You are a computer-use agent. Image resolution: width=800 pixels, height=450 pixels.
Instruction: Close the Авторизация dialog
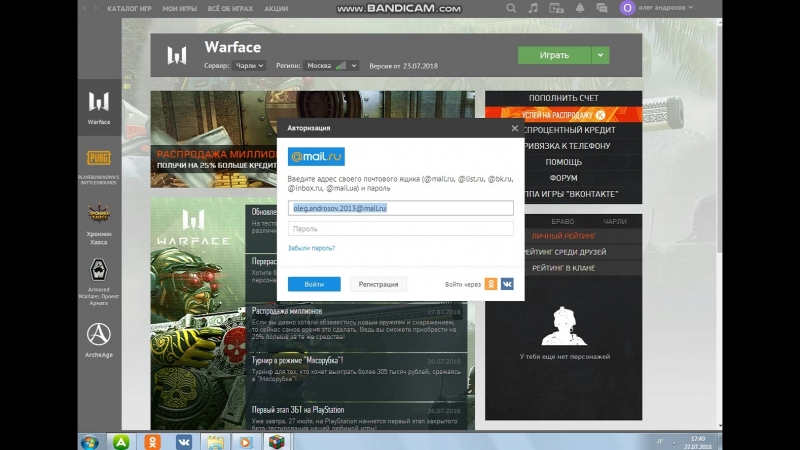pyautogui.click(x=514, y=128)
